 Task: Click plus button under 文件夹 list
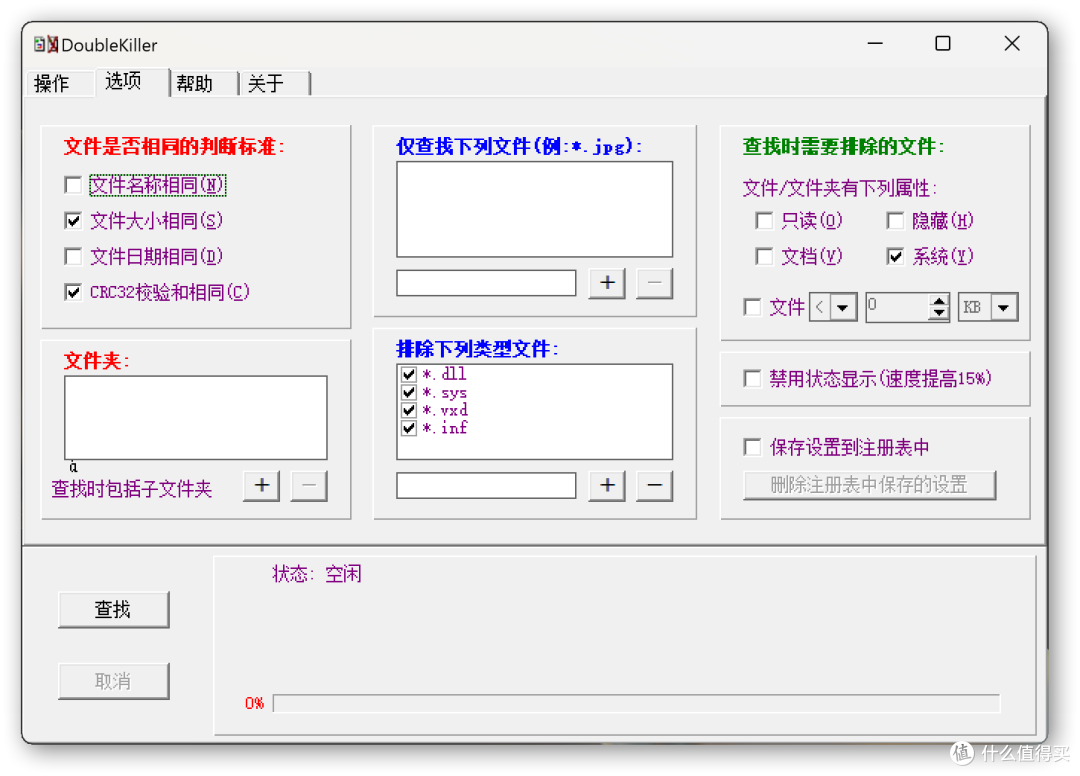tap(262, 486)
